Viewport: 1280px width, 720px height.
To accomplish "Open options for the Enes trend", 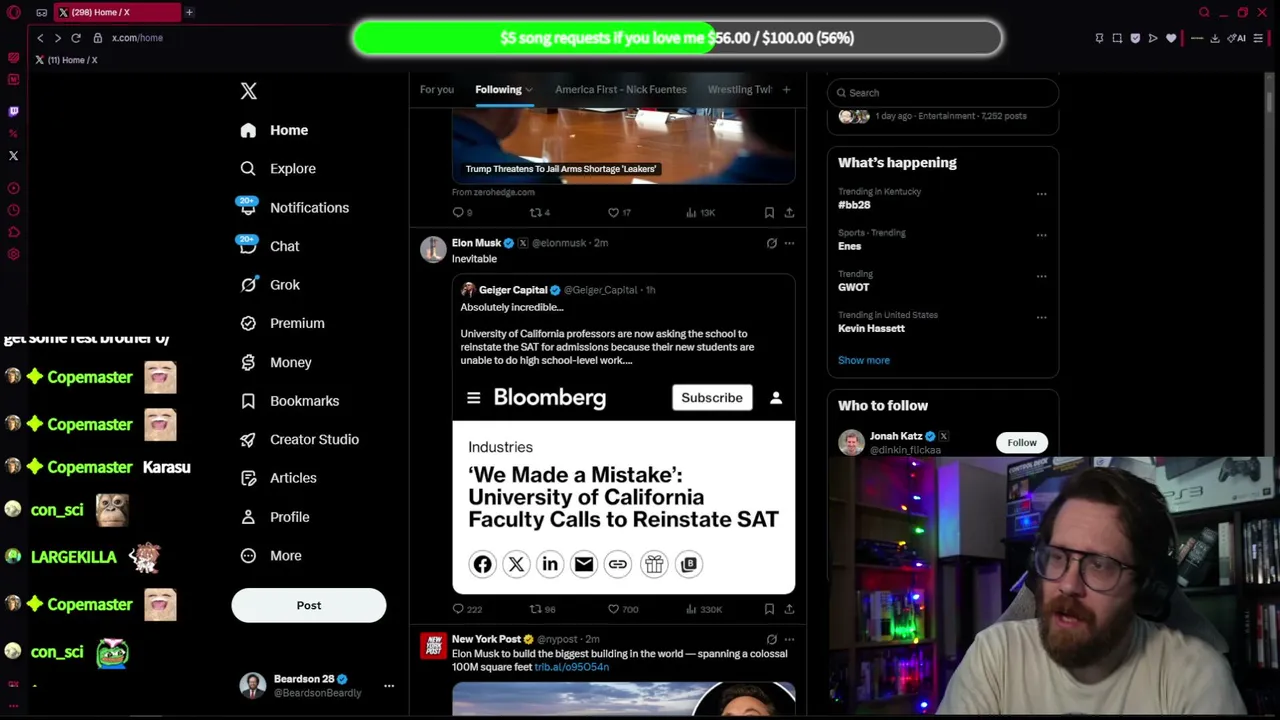I will pyautogui.click(x=1041, y=235).
